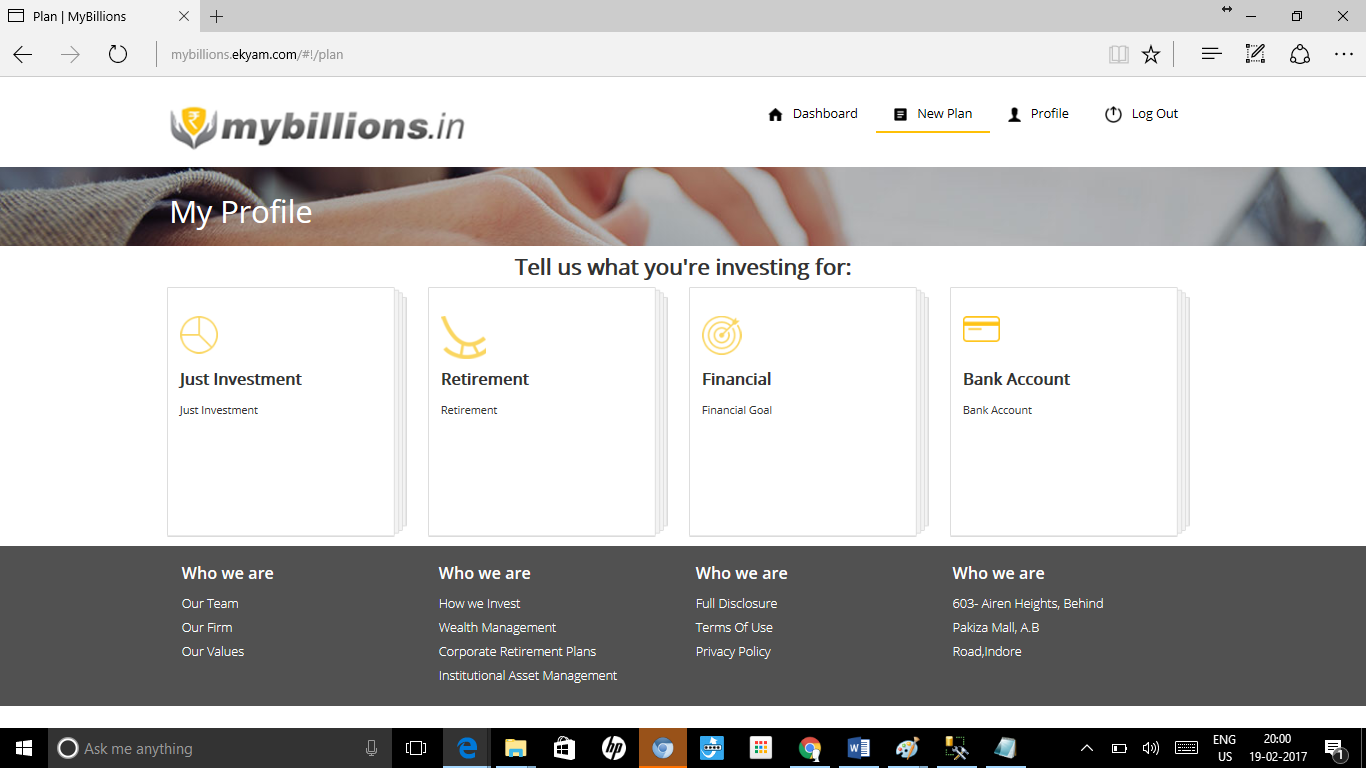This screenshot has height=768, width=1366.
Task: Open the Our Team footer link
Action: 210,604
